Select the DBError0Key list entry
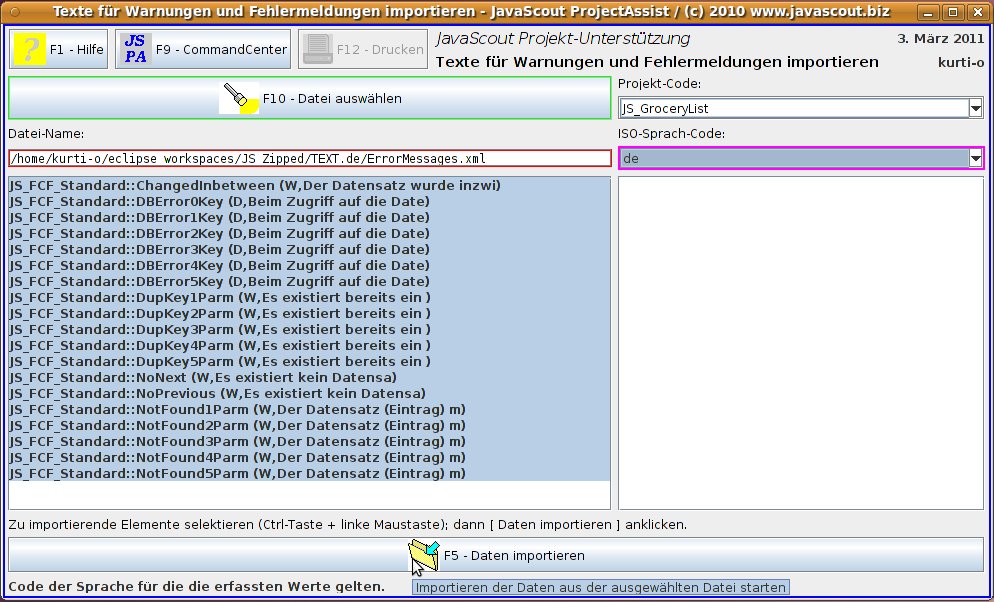This screenshot has width=994, height=602. [219, 202]
